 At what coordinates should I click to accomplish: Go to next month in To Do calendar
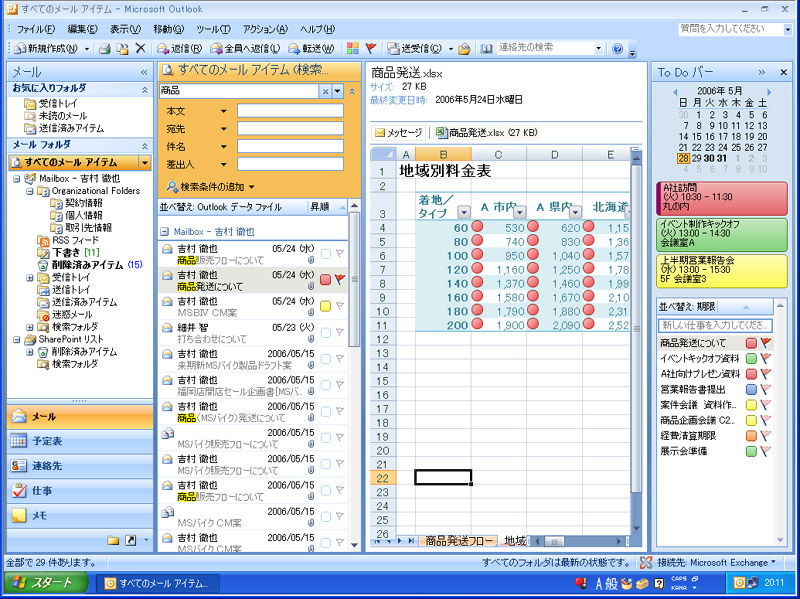coord(769,92)
